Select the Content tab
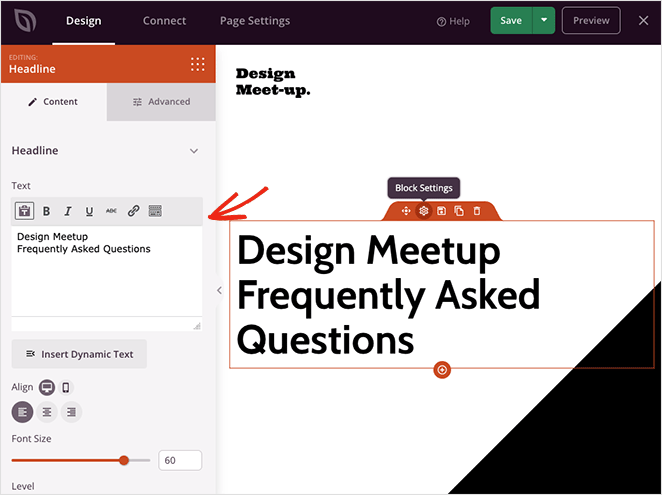662x495 pixels. tap(54, 102)
